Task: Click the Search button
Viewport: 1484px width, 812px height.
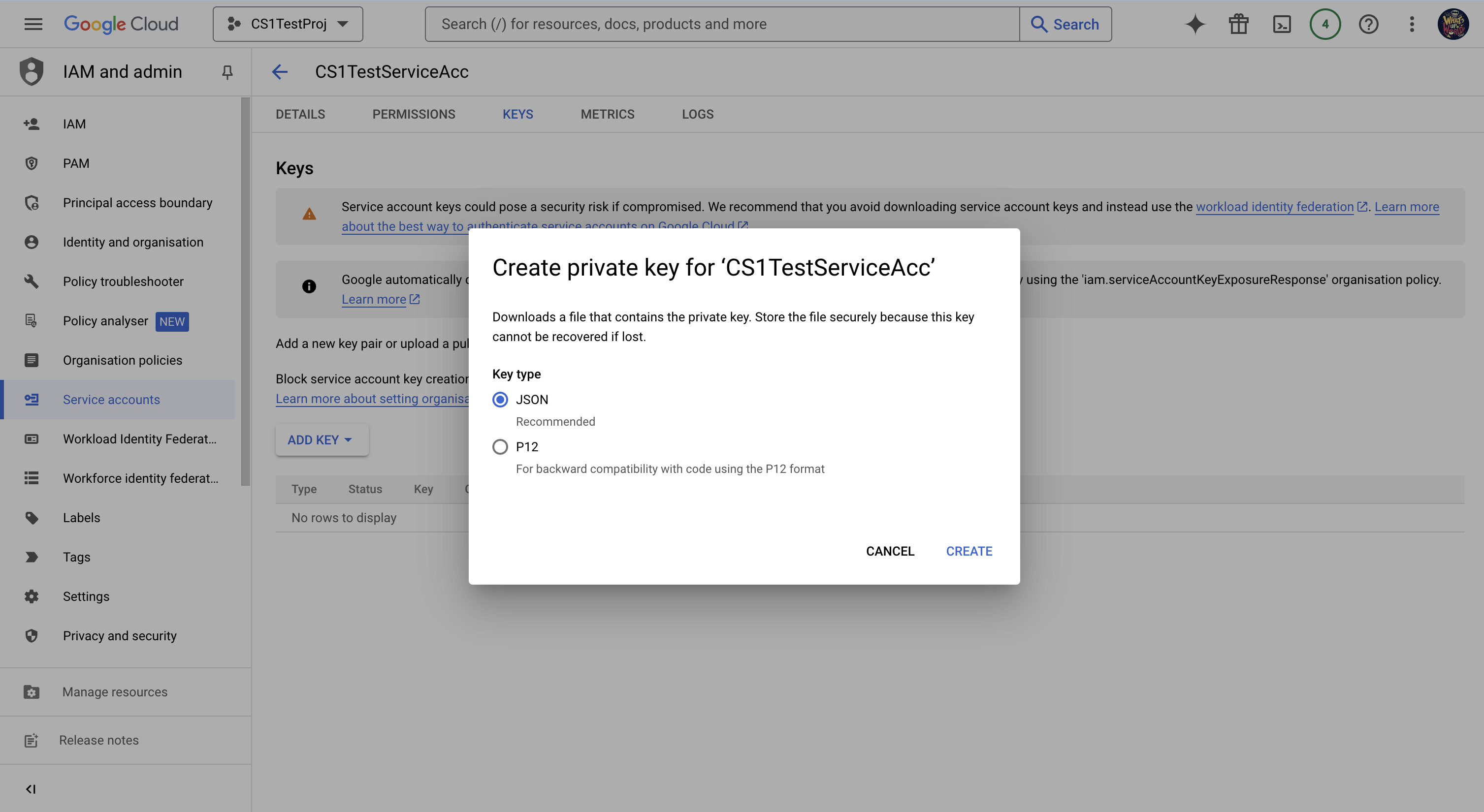Action: 1065,24
